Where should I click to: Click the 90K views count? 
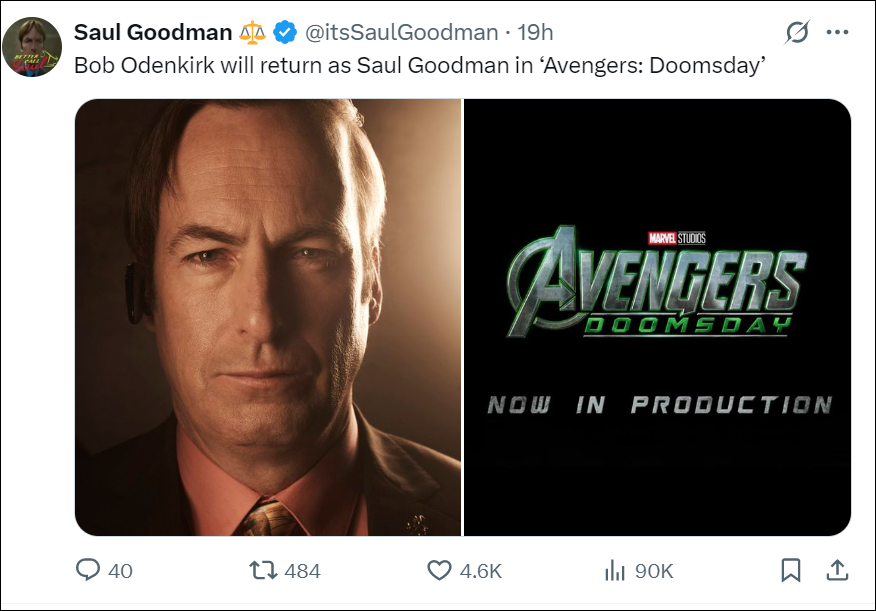[x=655, y=571]
